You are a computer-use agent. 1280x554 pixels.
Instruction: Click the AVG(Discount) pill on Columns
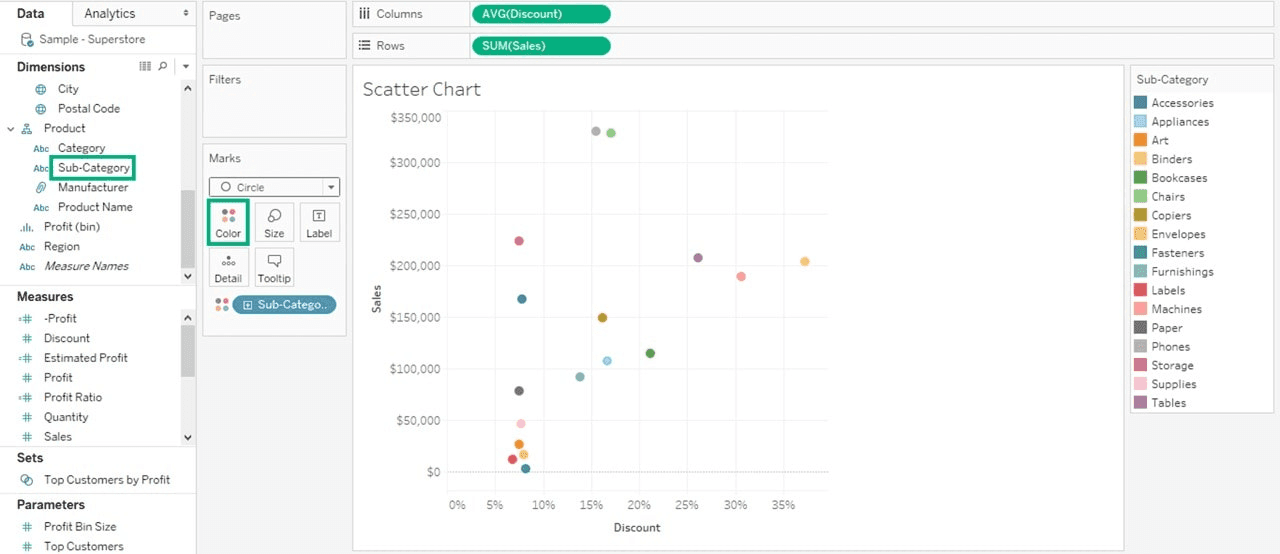pyautogui.click(x=540, y=14)
